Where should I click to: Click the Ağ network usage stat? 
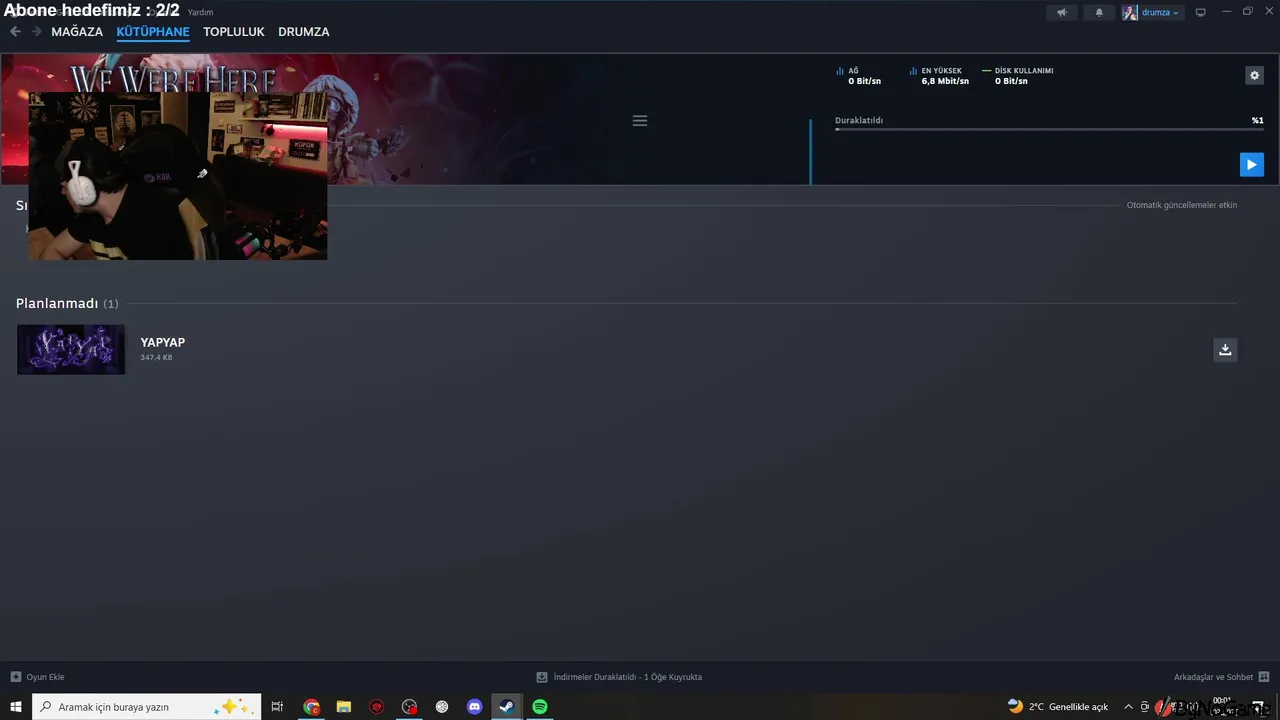point(859,76)
